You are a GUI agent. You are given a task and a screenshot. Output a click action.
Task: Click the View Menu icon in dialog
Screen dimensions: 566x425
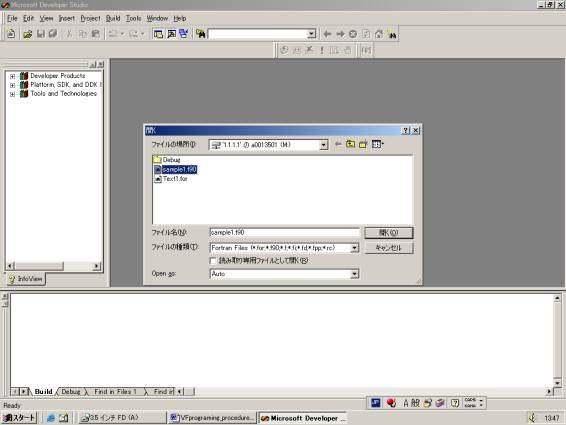pyautogui.click(x=378, y=144)
